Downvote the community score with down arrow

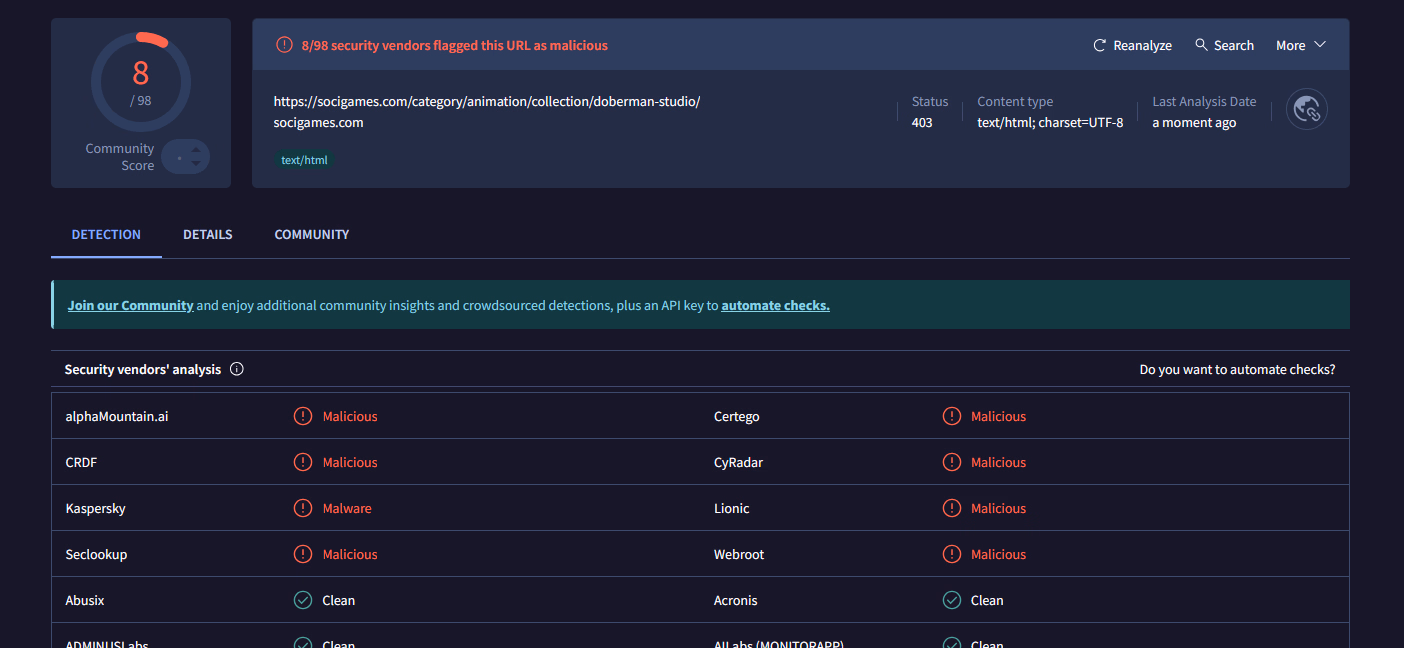196,163
